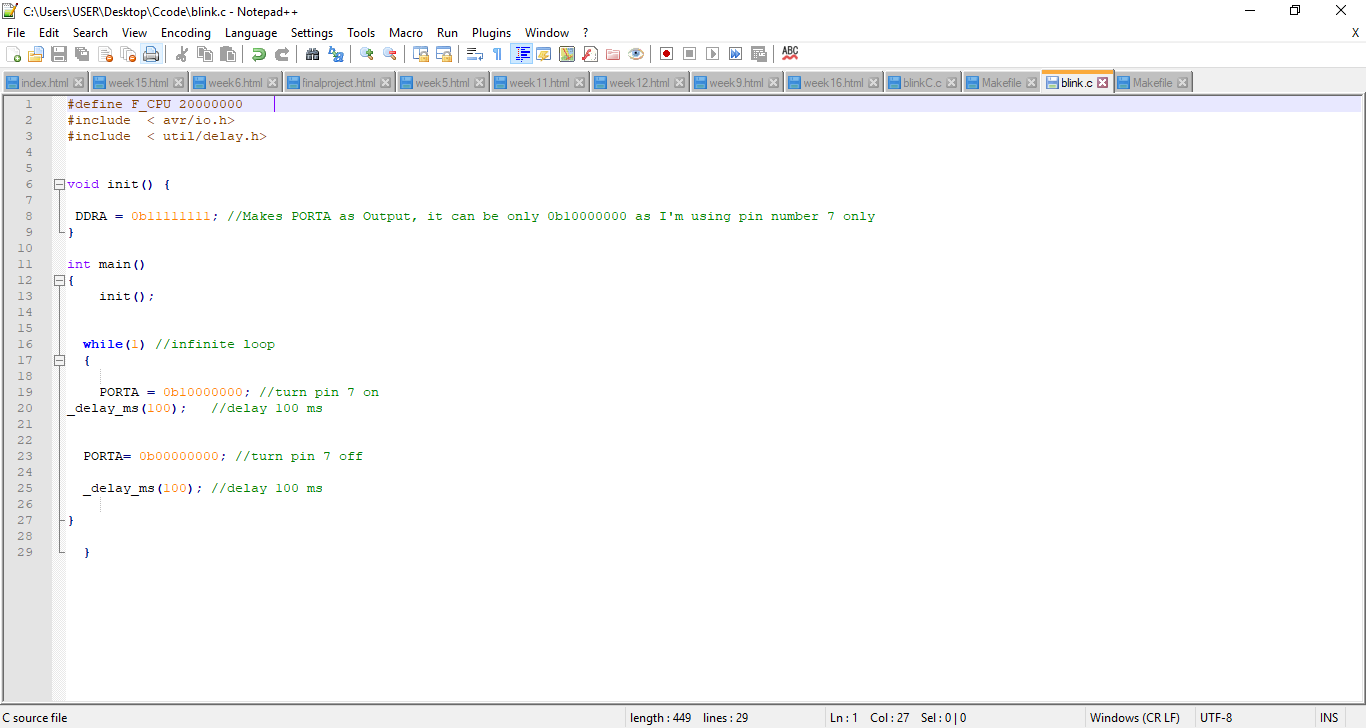Click the 'length : 449 lines : 29' status text
The image size is (1366, 728).
(x=689, y=718)
